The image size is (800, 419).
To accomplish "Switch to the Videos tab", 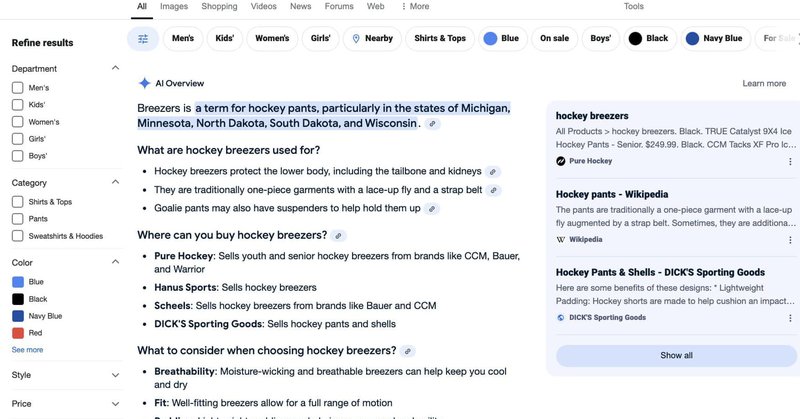I will click(x=263, y=6).
